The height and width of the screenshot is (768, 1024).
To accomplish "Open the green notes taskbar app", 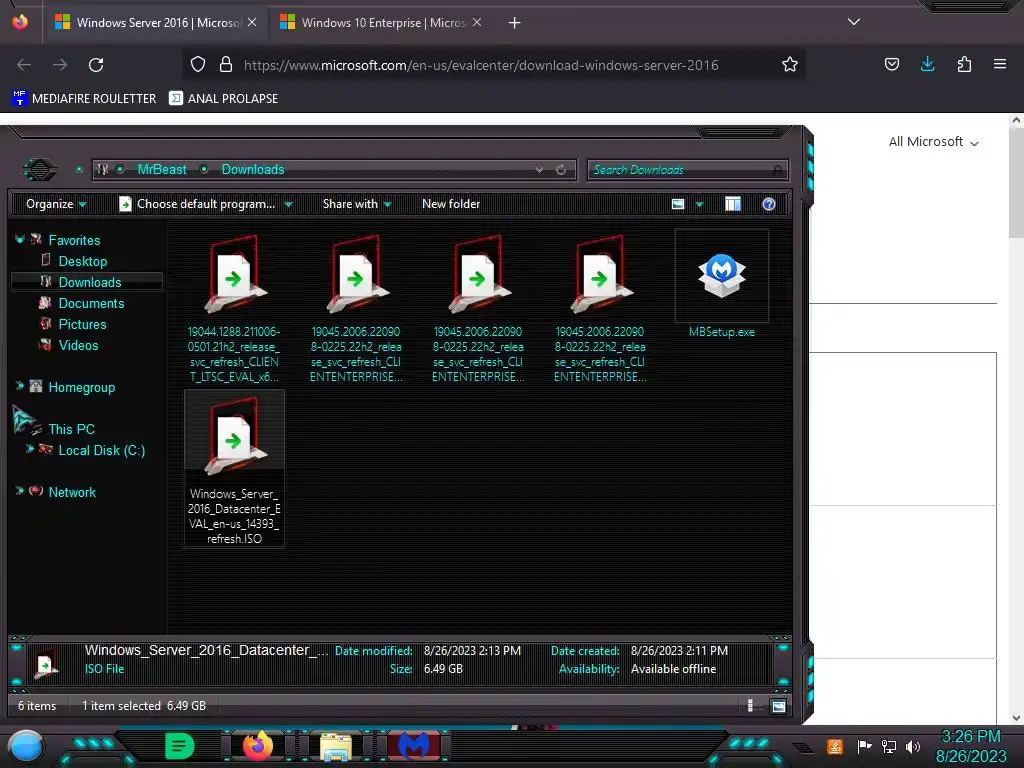I will point(180,746).
